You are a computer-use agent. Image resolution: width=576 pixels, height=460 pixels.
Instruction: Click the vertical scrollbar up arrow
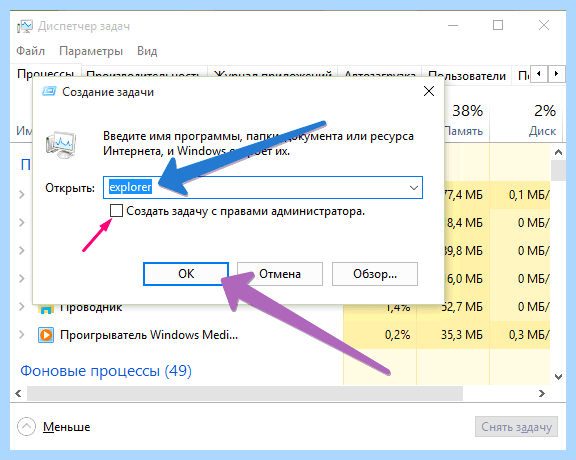pos(558,152)
